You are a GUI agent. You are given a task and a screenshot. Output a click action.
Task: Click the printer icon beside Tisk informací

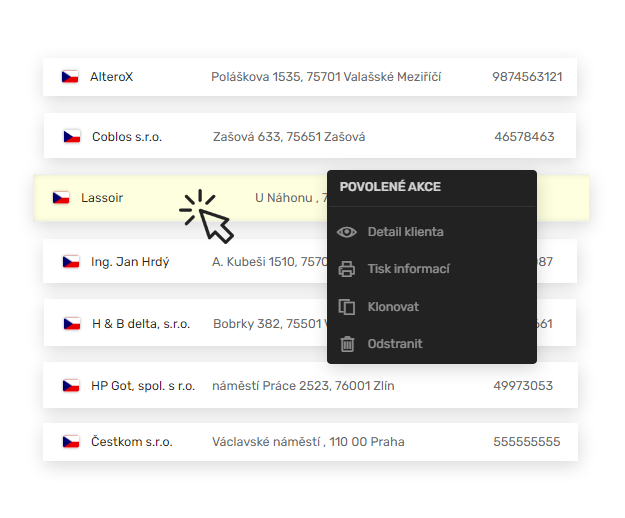coord(347,269)
